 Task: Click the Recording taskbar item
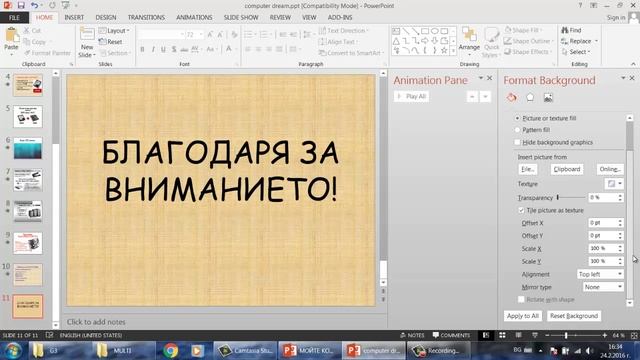point(438,351)
